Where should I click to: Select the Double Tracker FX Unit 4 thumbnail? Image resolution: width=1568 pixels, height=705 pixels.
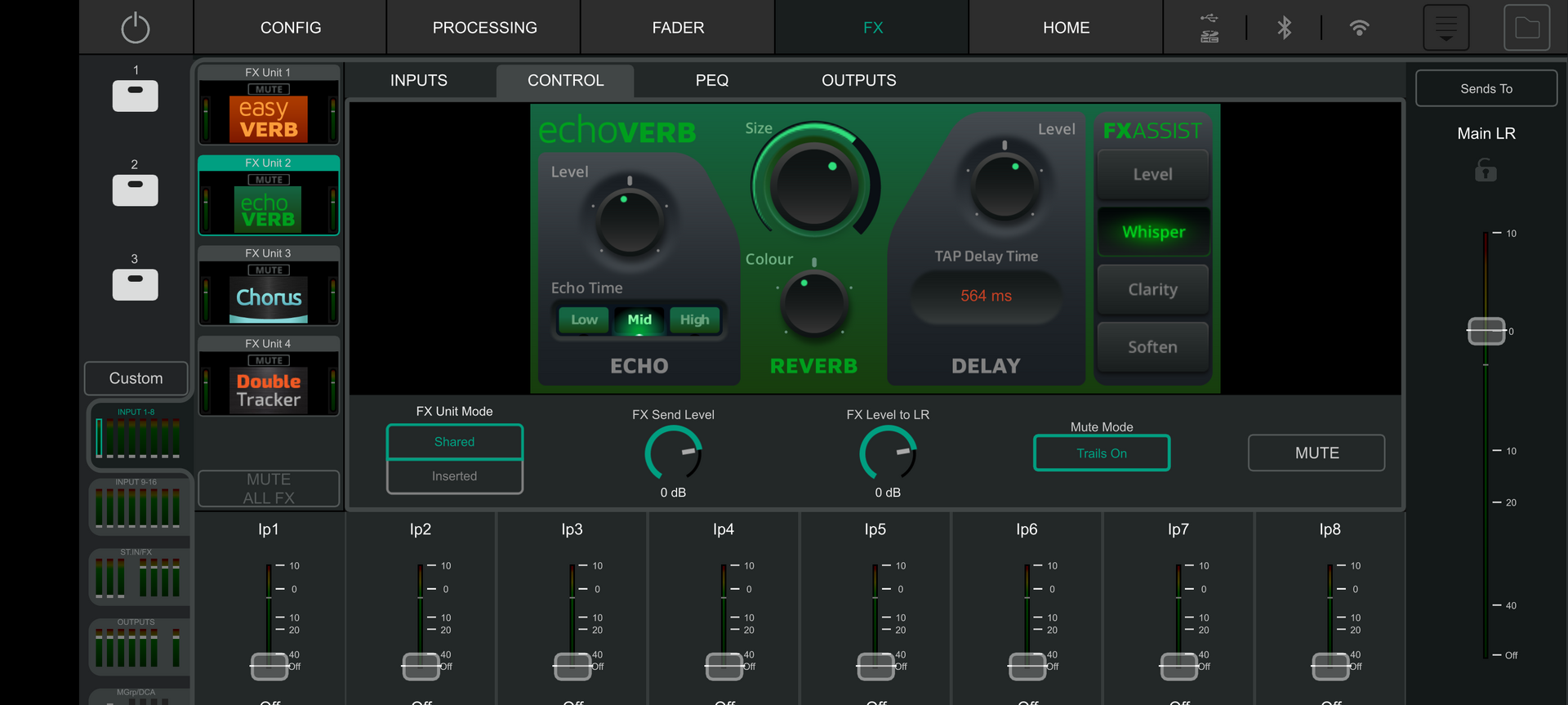click(x=269, y=390)
